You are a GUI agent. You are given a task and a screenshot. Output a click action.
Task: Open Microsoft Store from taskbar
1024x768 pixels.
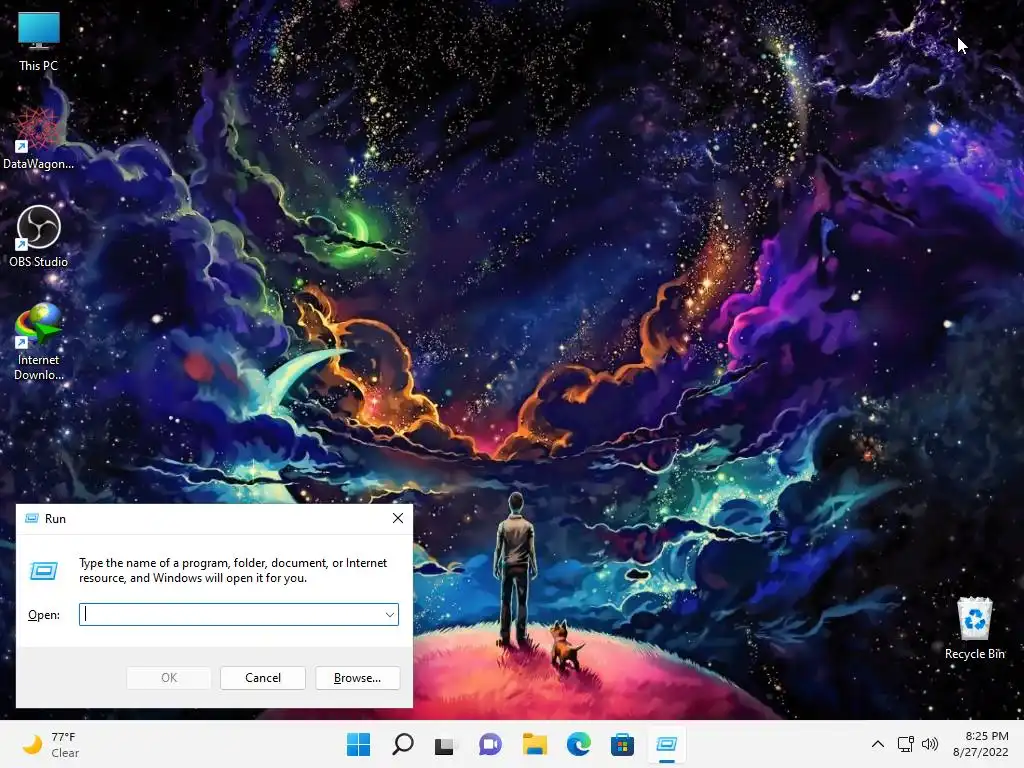pyautogui.click(x=622, y=744)
